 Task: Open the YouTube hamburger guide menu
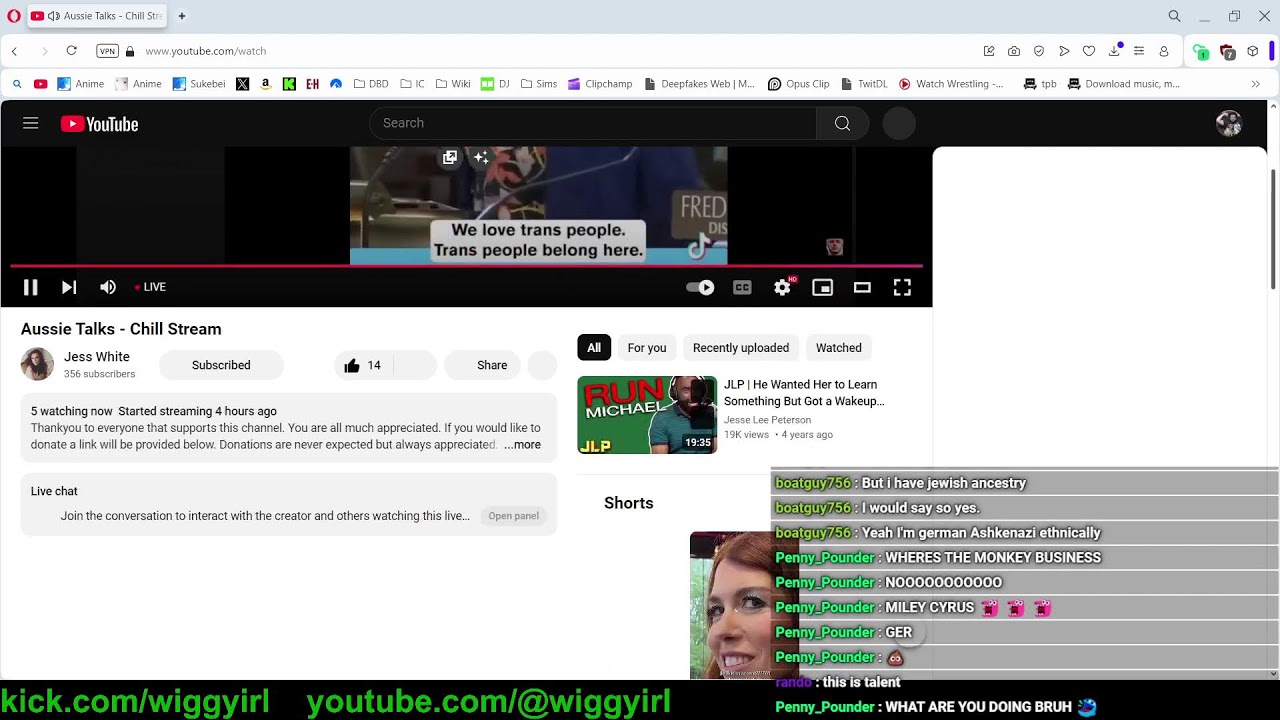click(x=31, y=123)
